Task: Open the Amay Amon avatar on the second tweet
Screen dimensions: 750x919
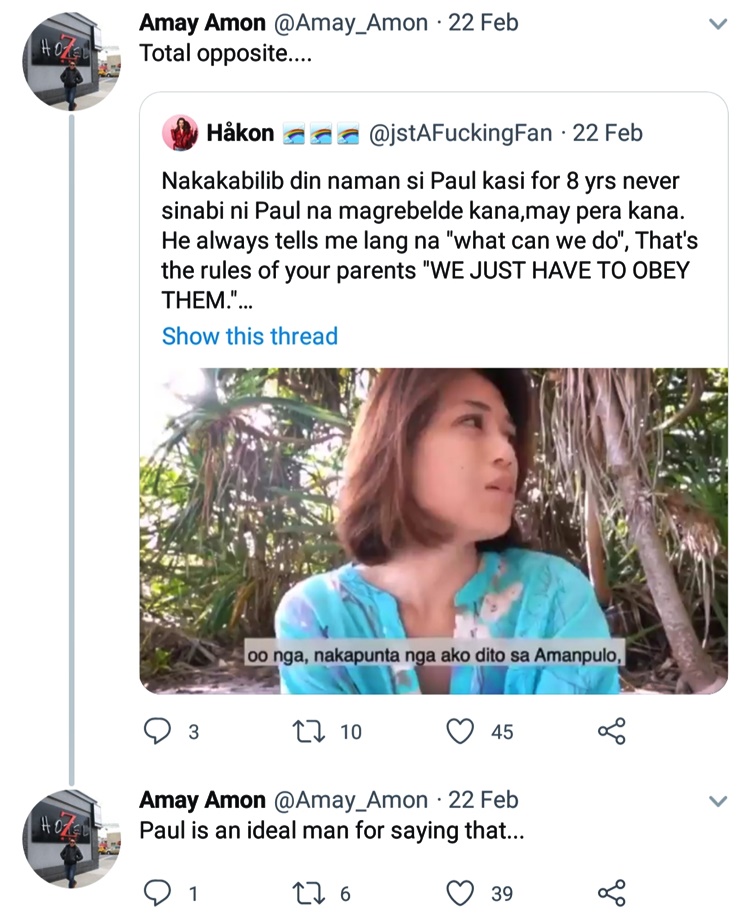Action: point(71,839)
